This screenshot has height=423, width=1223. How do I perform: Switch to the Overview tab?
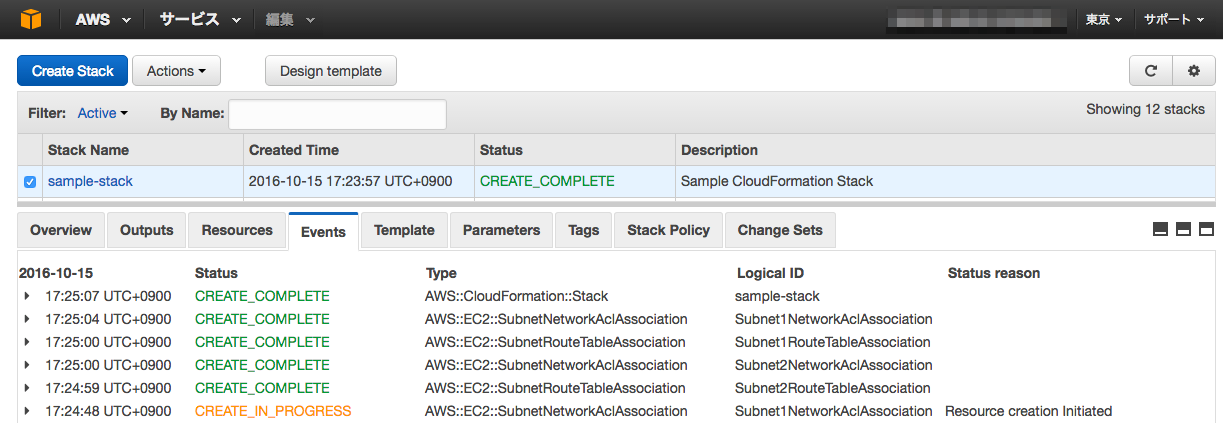click(x=61, y=230)
